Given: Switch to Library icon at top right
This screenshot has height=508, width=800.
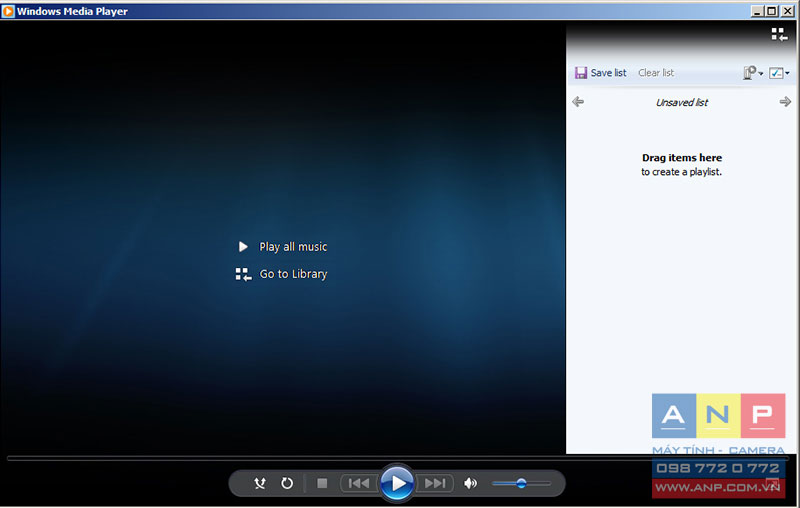Looking at the screenshot, I should tap(779, 35).
